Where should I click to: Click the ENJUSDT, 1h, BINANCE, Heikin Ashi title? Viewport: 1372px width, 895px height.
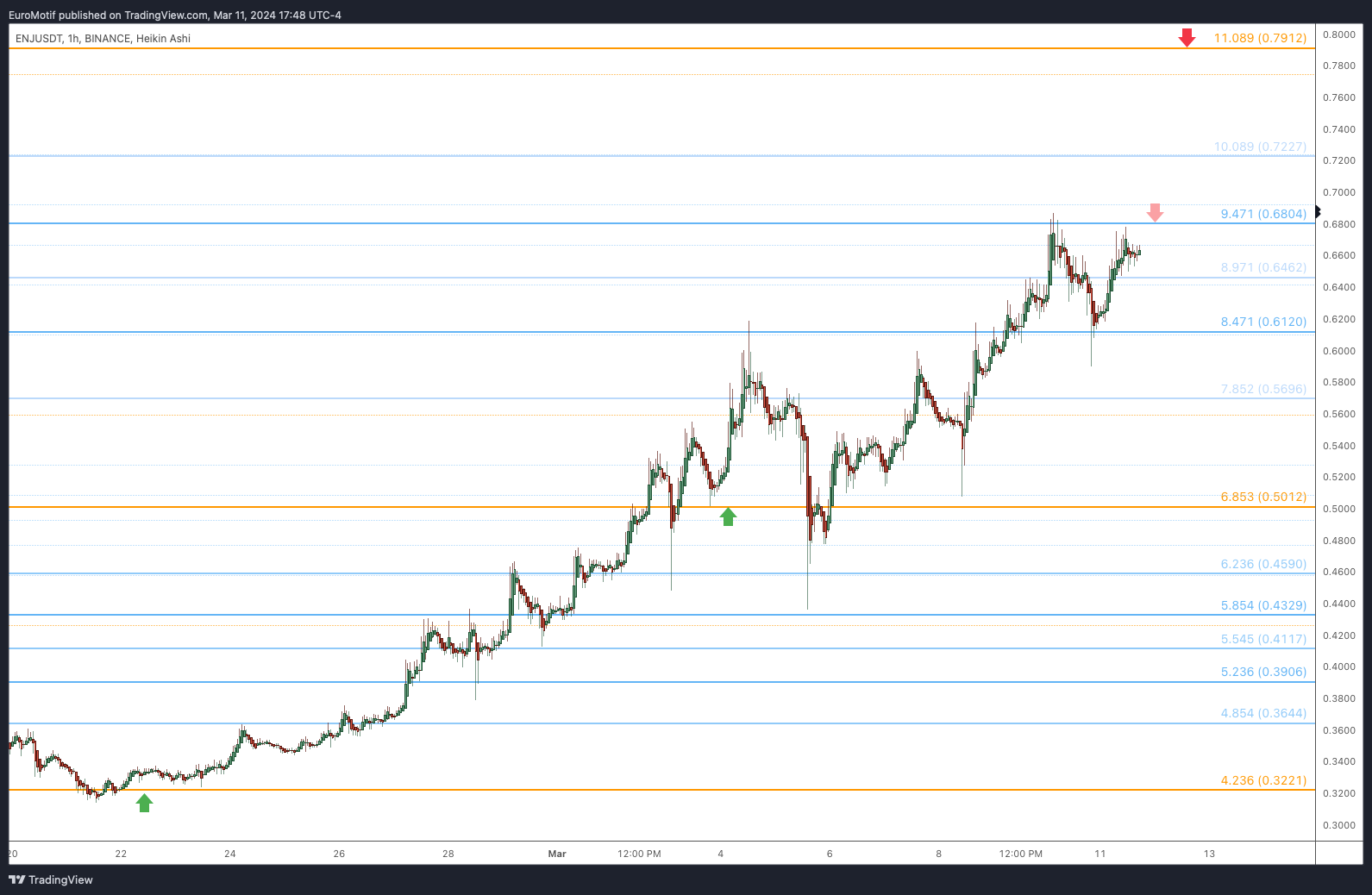coord(103,39)
